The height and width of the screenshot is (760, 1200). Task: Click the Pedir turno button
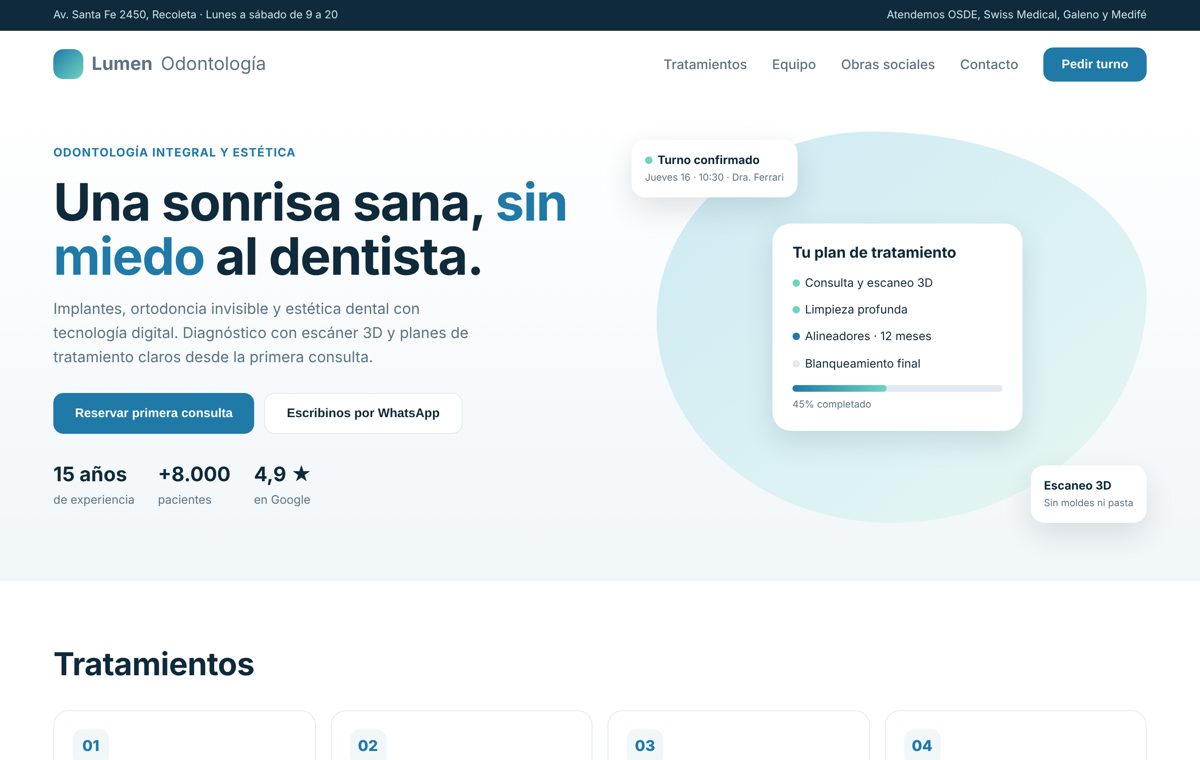(x=1095, y=64)
